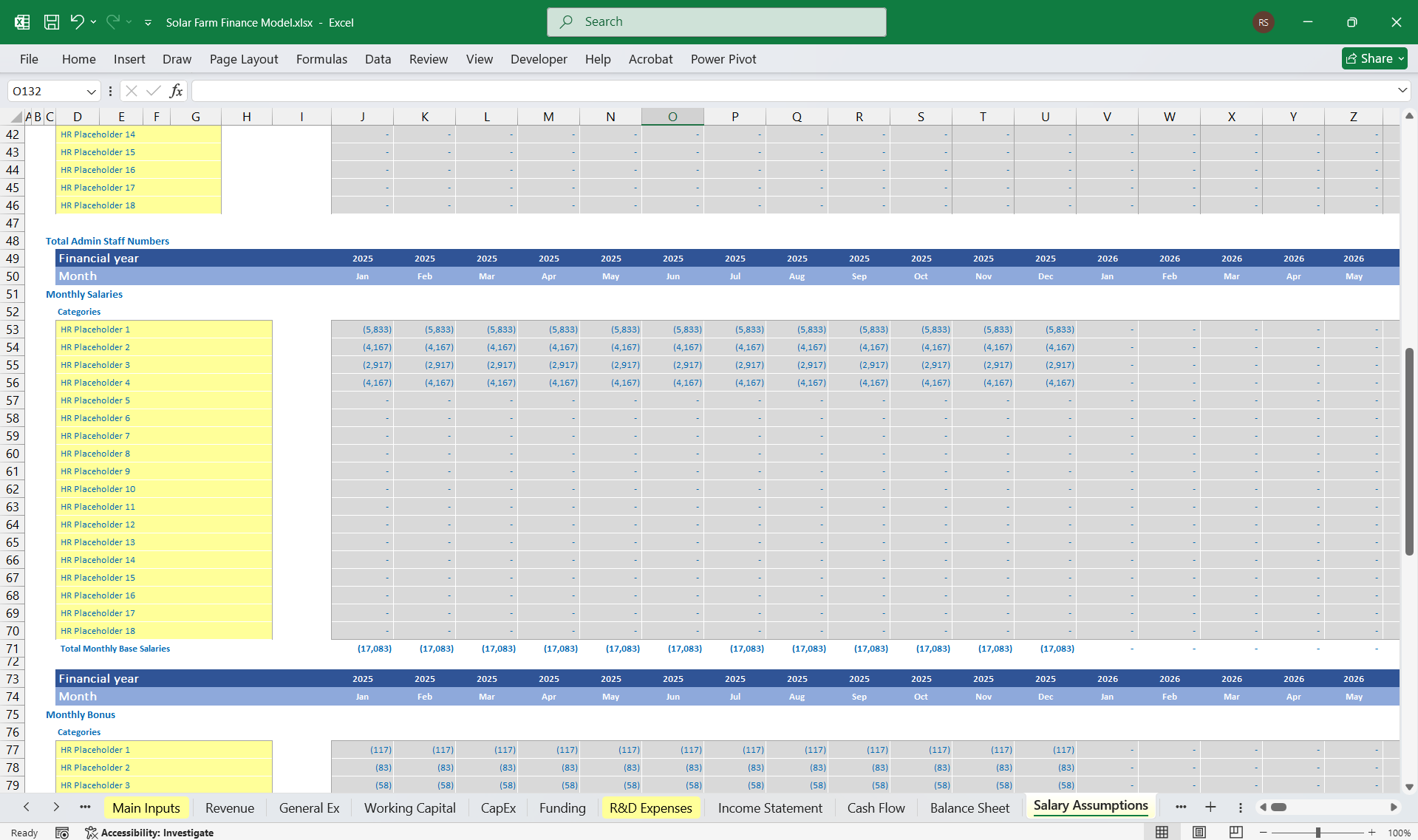This screenshot has width=1418, height=840.
Task: Open the Name Box dropdown
Action: point(91,91)
